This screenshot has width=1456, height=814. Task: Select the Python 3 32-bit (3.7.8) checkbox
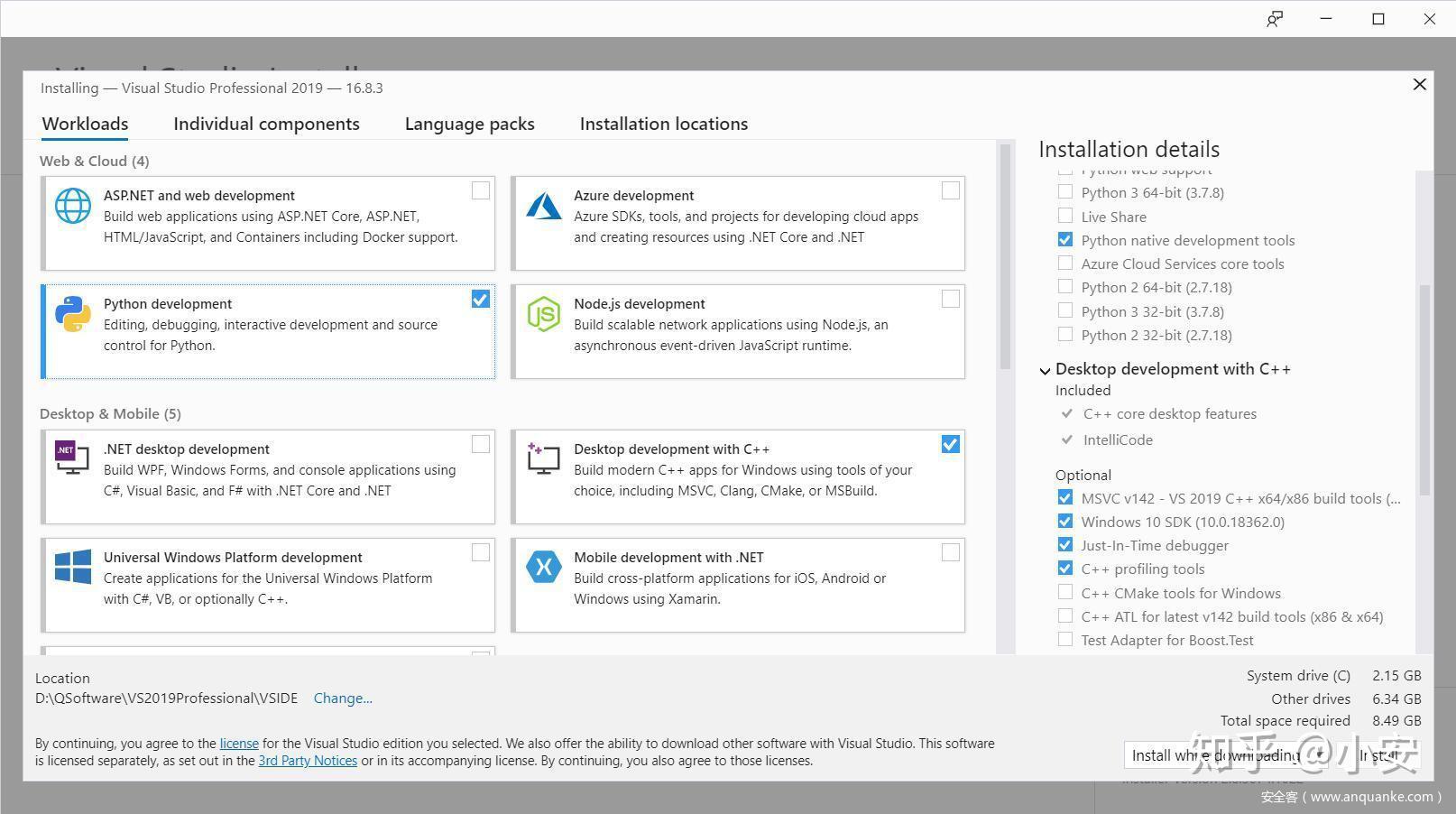(1065, 311)
